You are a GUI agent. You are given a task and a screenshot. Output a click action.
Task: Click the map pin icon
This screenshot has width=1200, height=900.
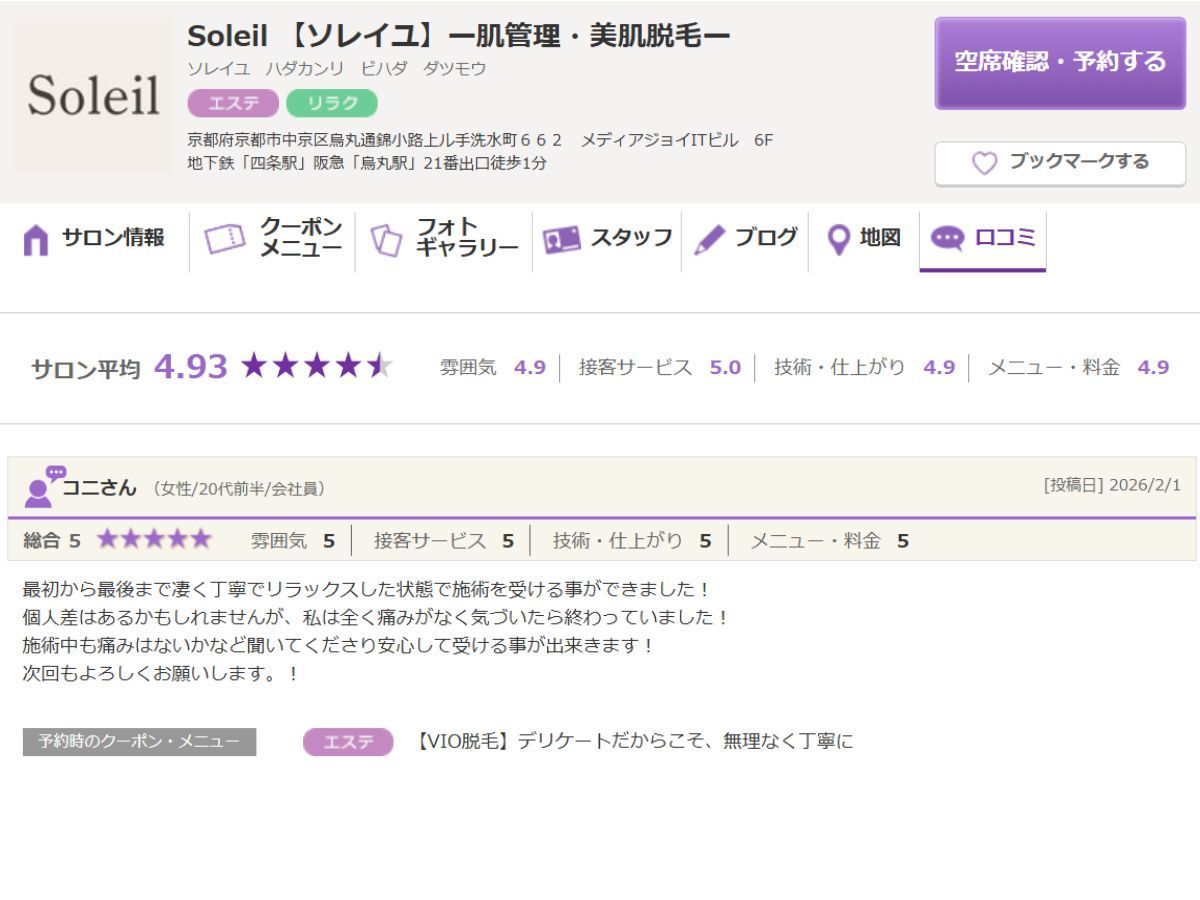coord(839,239)
